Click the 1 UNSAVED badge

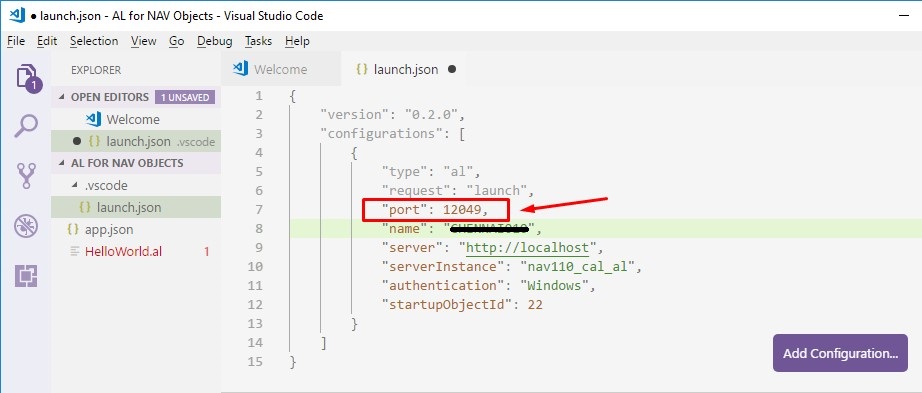tap(185, 97)
